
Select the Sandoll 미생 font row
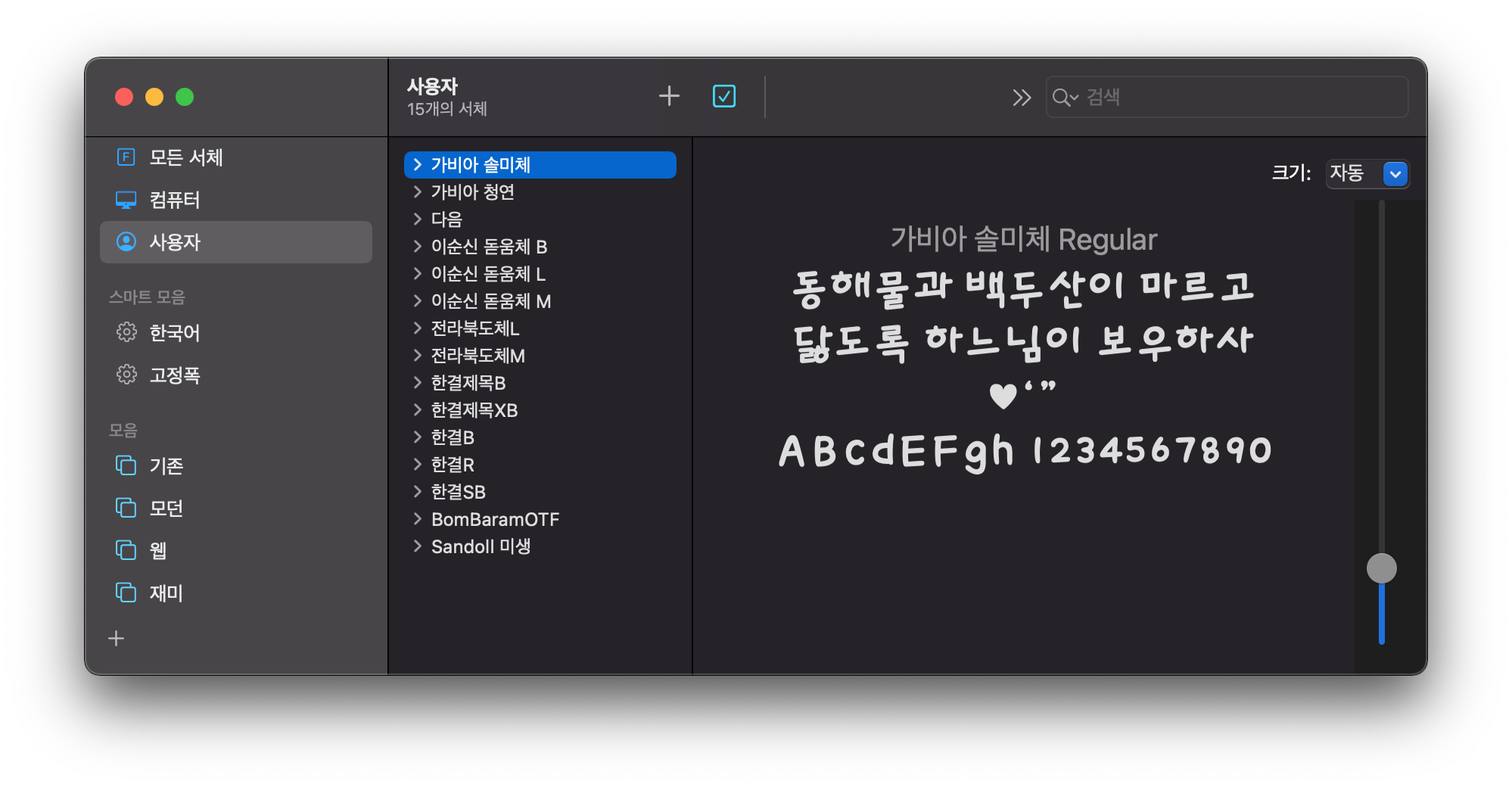[540, 546]
